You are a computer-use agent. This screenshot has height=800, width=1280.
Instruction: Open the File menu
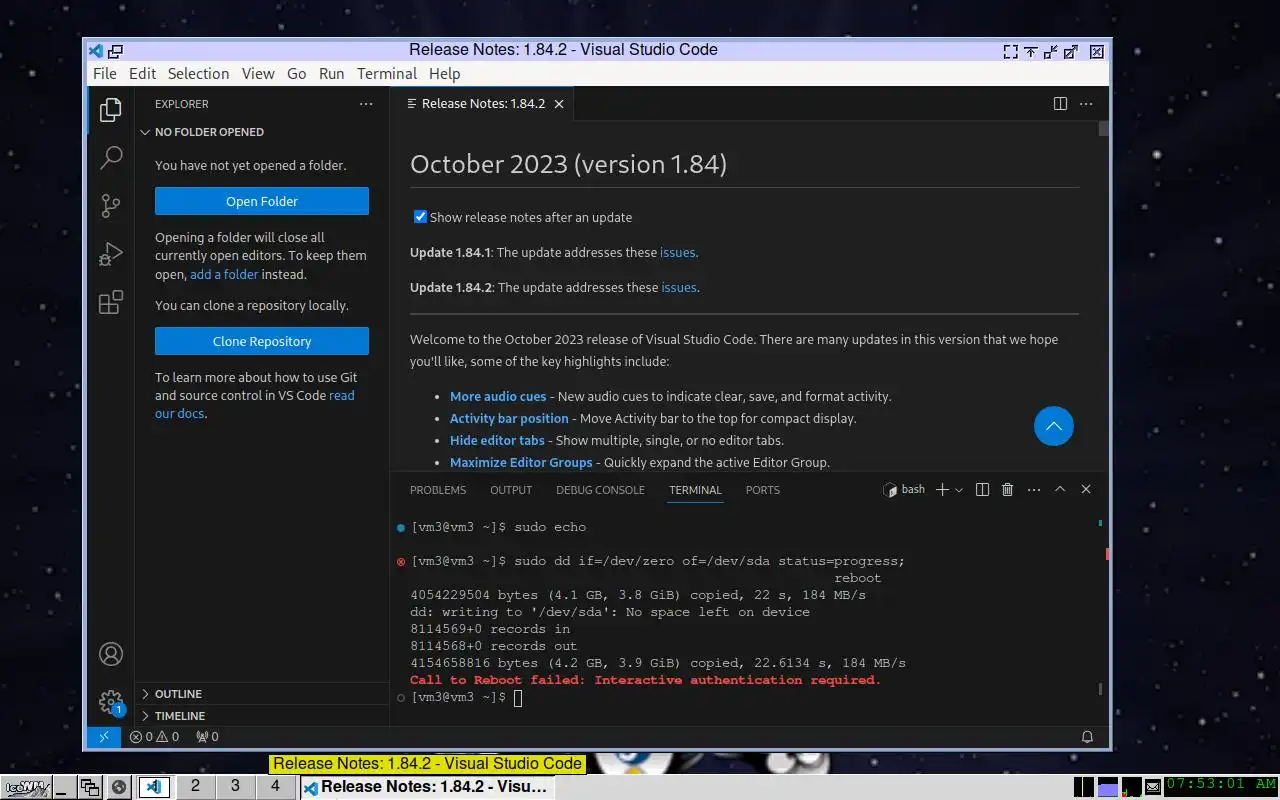(105, 74)
